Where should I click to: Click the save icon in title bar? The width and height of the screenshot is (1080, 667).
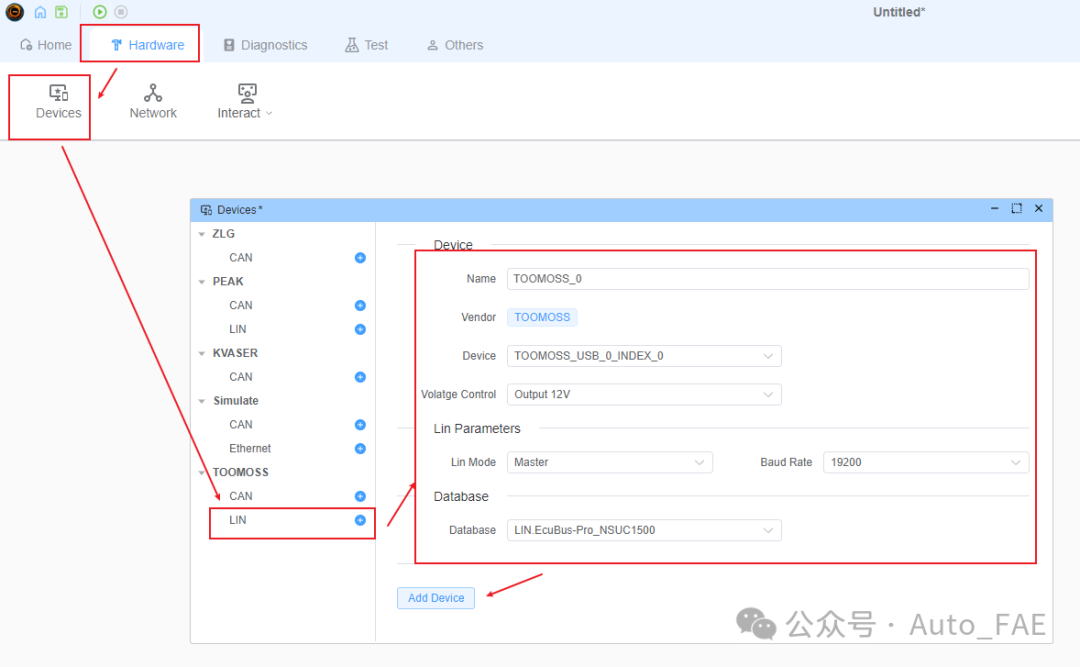(x=61, y=12)
